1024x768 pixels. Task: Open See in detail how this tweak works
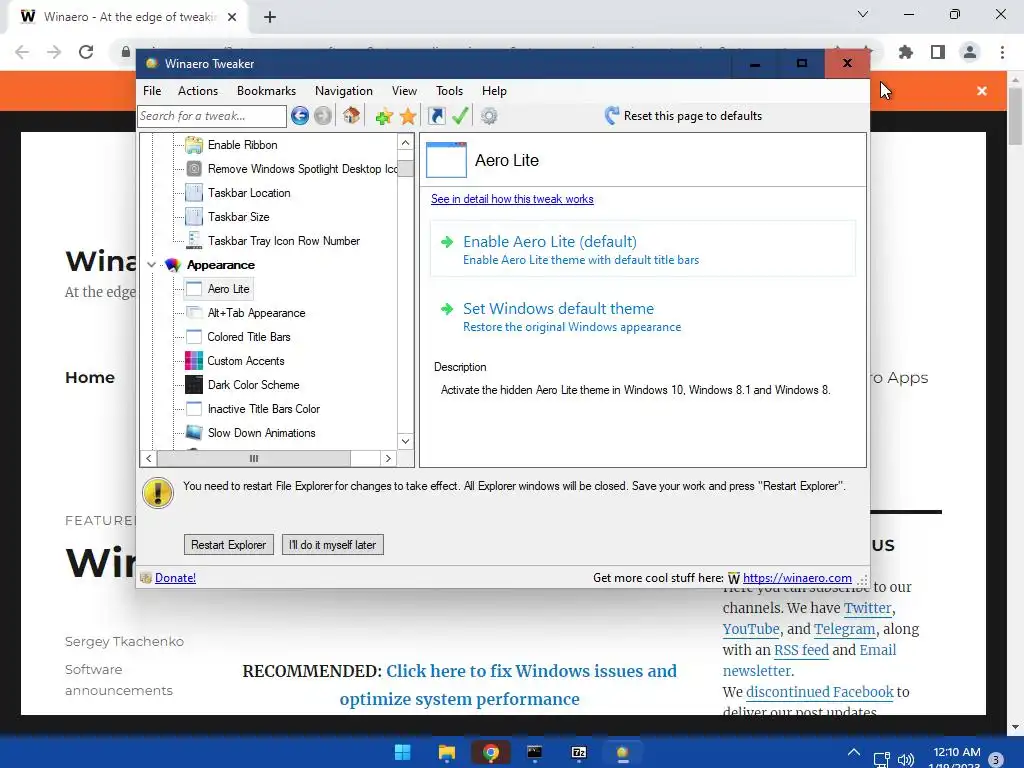(x=512, y=199)
